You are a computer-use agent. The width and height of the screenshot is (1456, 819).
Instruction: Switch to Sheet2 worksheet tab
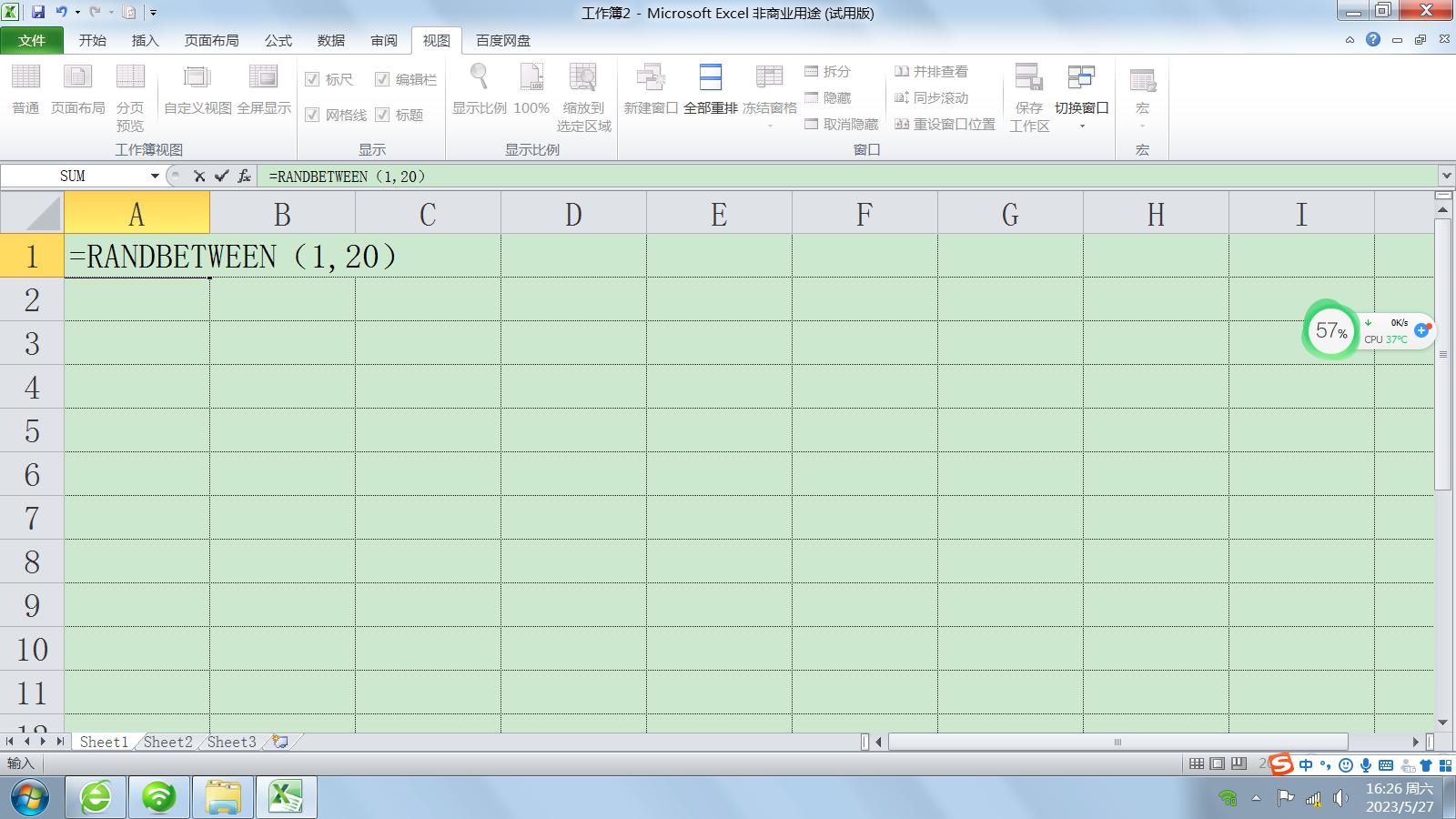pyautogui.click(x=168, y=742)
